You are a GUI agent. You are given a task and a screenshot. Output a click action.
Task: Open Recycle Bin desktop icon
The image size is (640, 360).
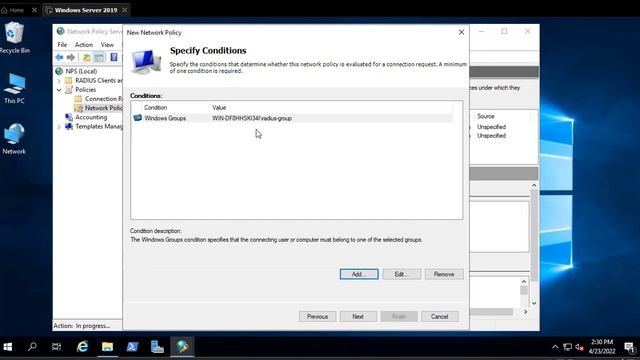click(14, 37)
